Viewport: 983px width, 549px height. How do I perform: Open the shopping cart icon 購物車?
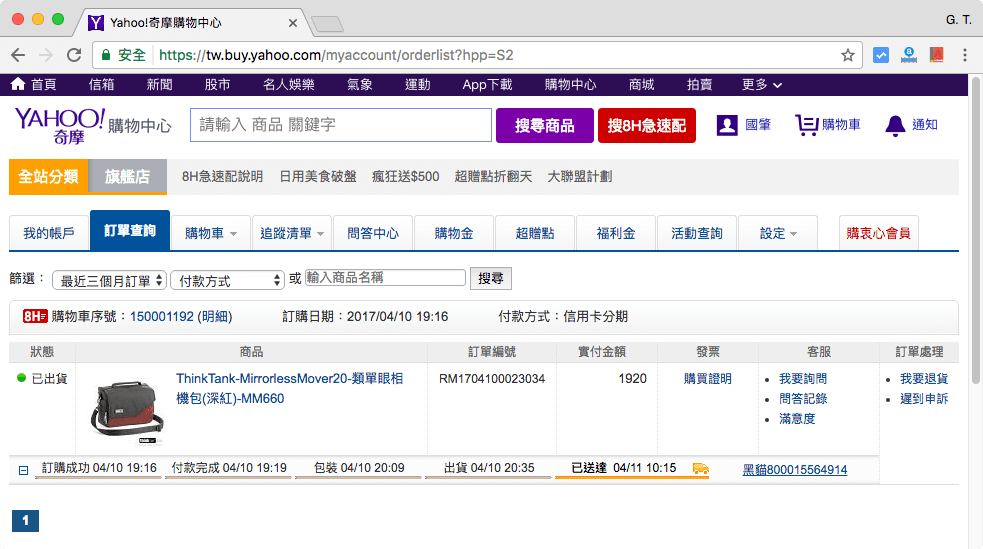(806, 125)
